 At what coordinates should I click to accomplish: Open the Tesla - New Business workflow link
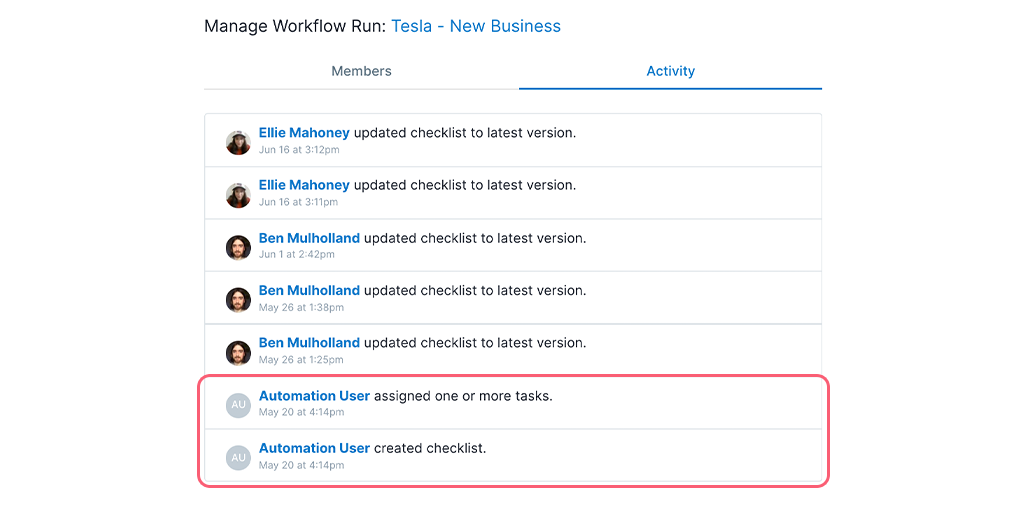(475, 26)
